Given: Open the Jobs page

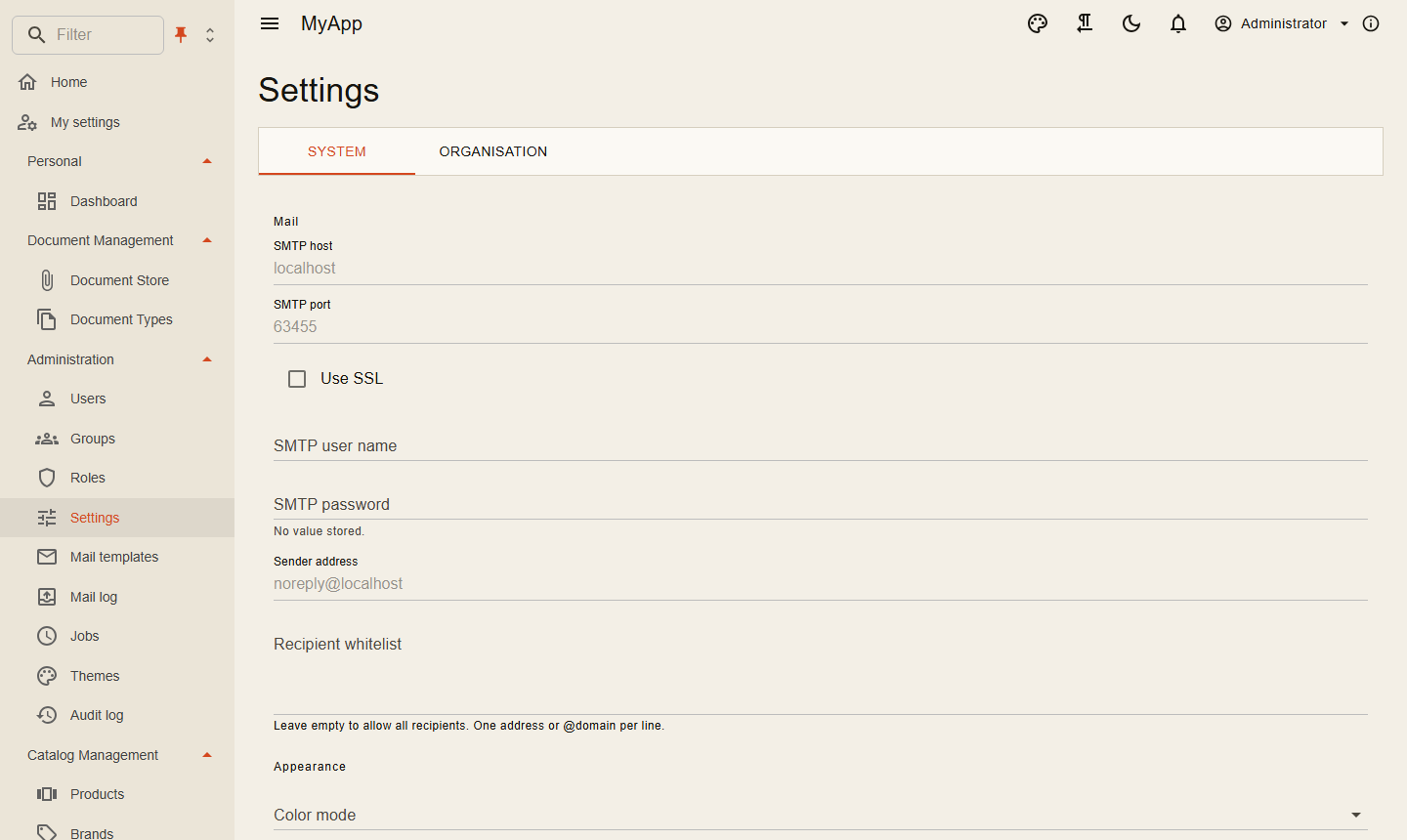Looking at the screenshot, I should click(117, 636).
